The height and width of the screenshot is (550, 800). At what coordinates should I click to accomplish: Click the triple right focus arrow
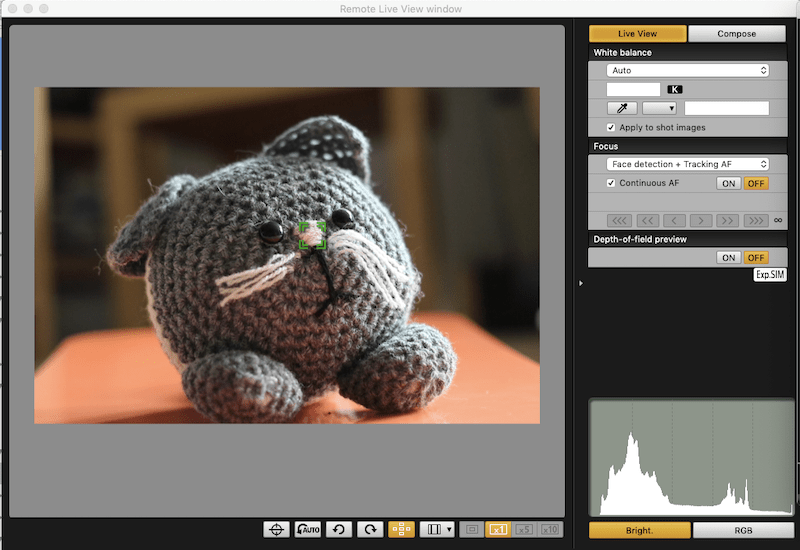(x=756, y=220)
